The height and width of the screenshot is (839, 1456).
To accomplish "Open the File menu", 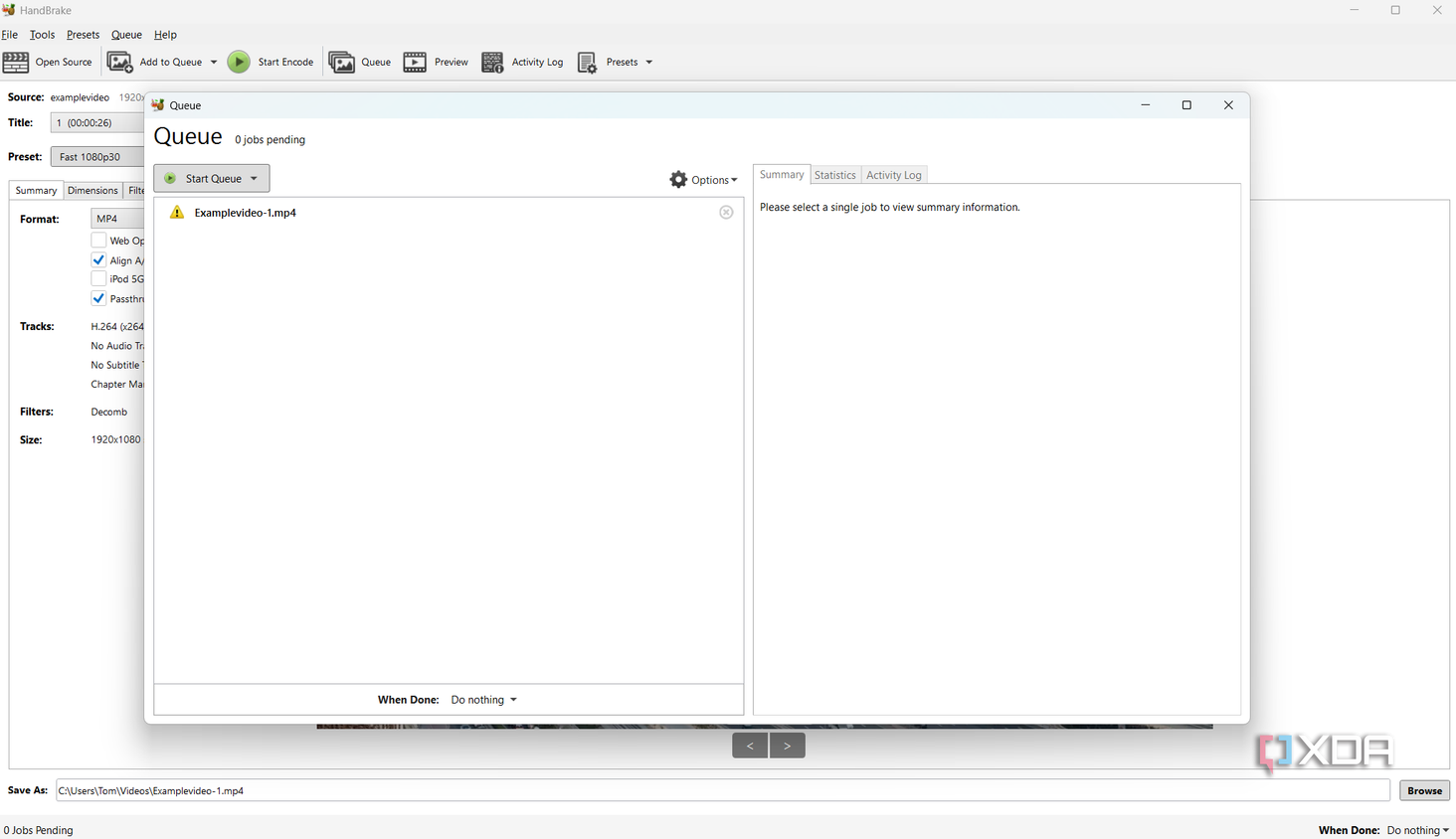I will [10, 35].
